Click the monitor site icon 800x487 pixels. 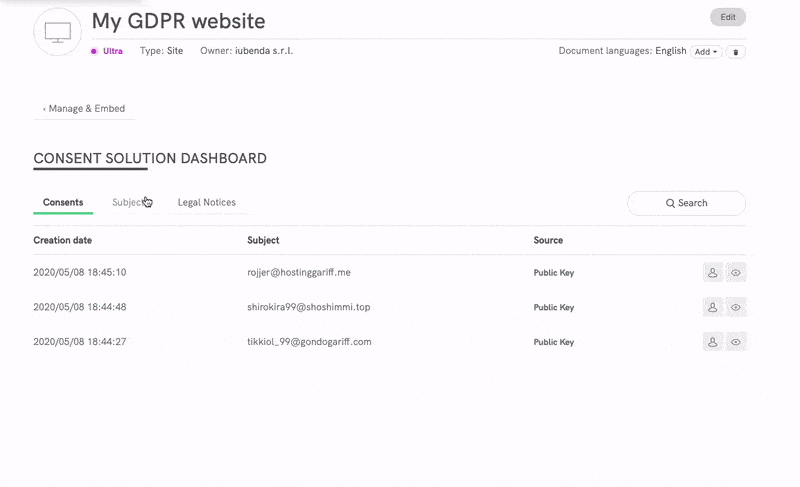click(57, 32)
